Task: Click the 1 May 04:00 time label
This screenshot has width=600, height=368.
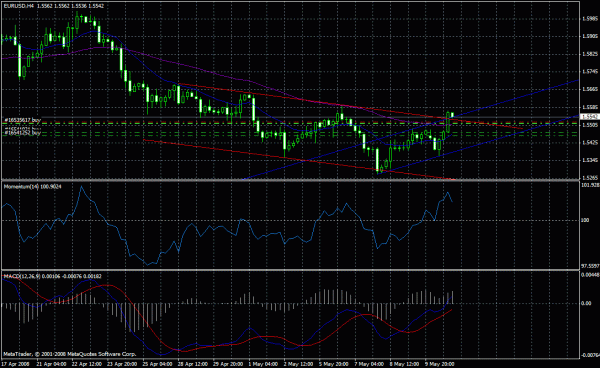Action: click(263, 364)
